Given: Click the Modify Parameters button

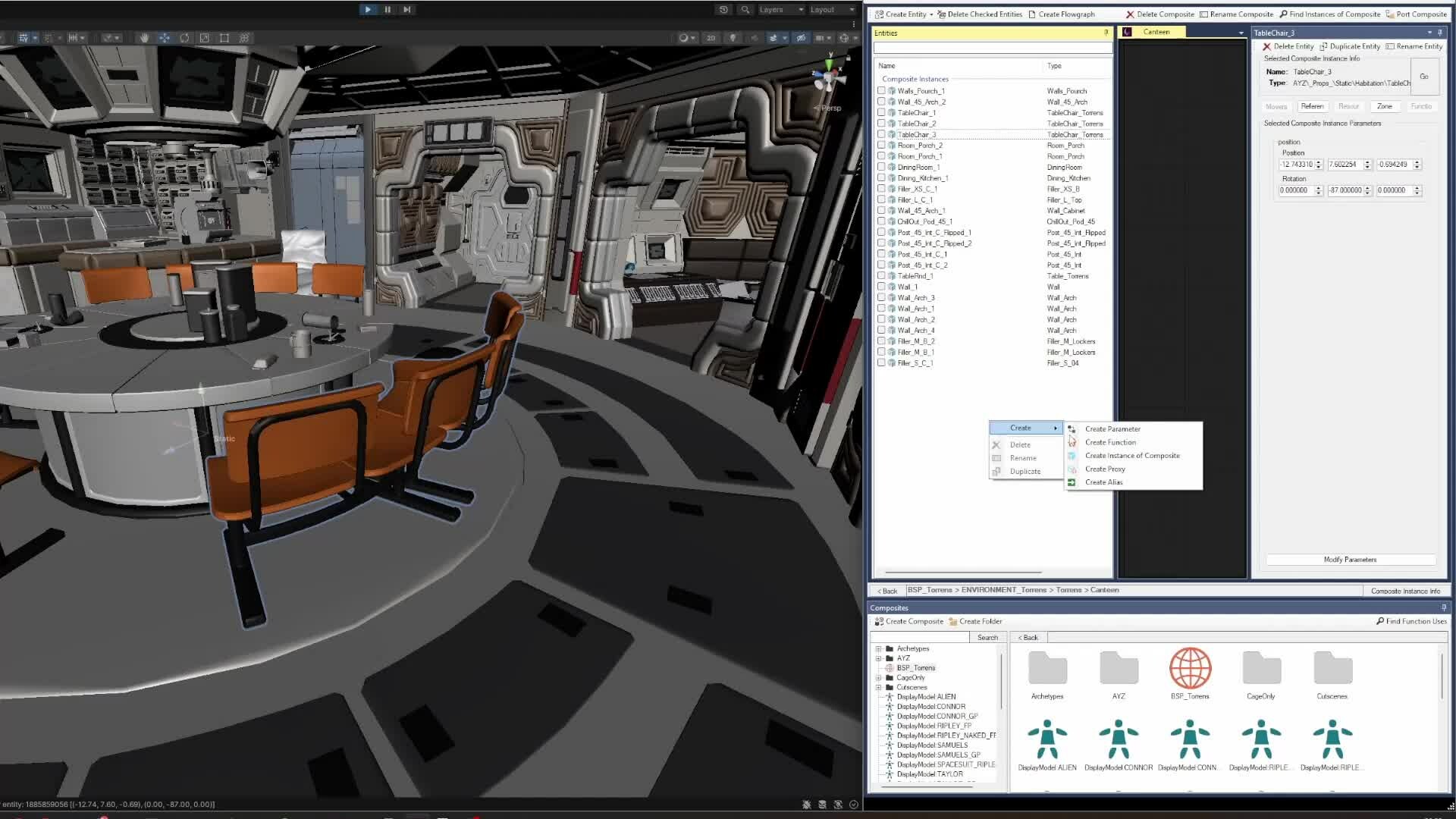Looking at the screenshot, I should click(x=1350, y=560).
